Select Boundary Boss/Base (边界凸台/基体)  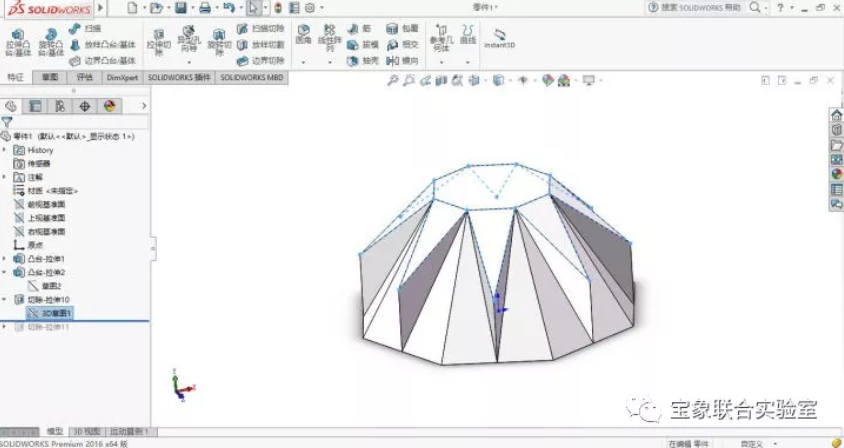point(103,61)
